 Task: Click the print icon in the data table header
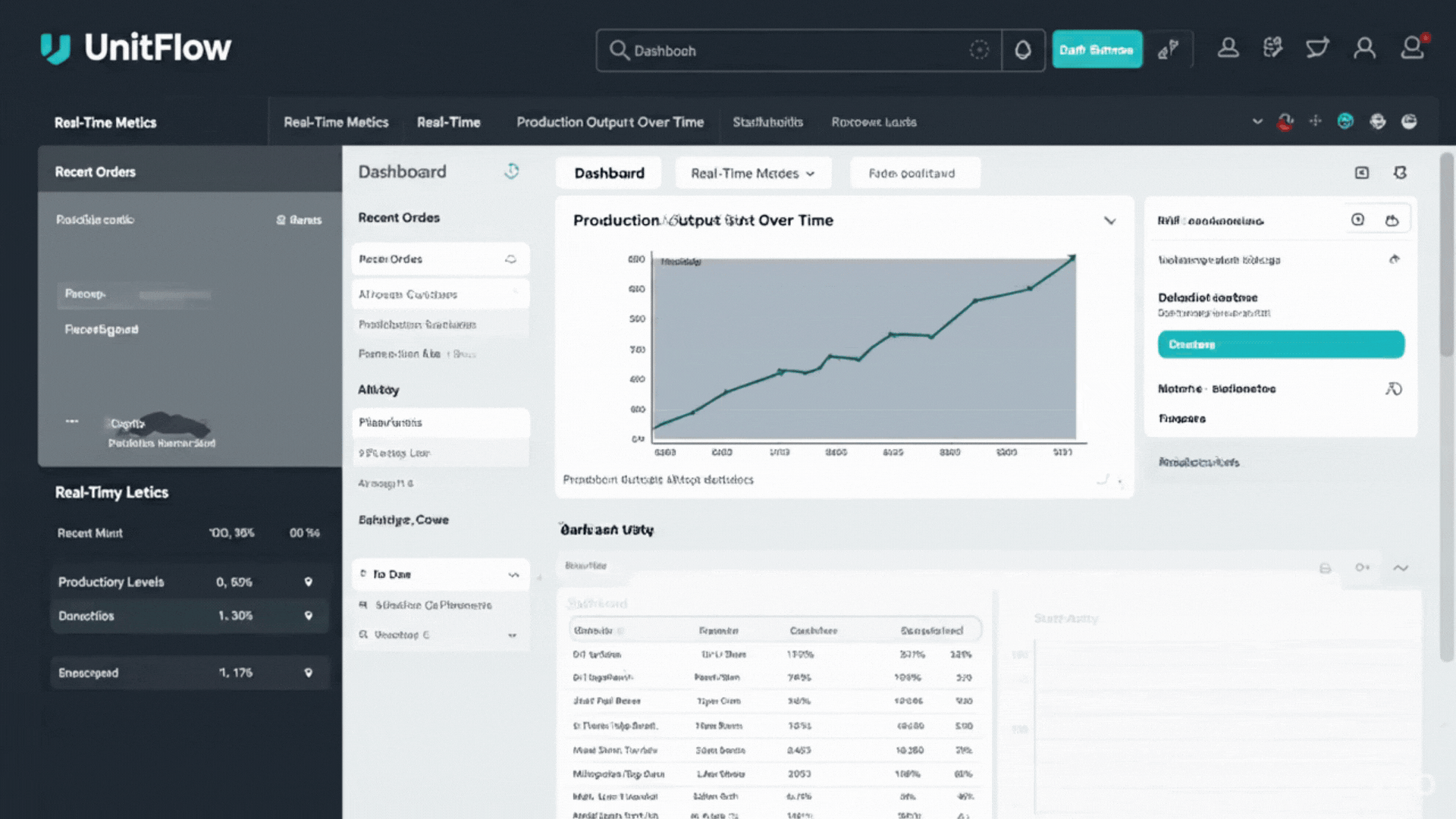(1325, 568)
